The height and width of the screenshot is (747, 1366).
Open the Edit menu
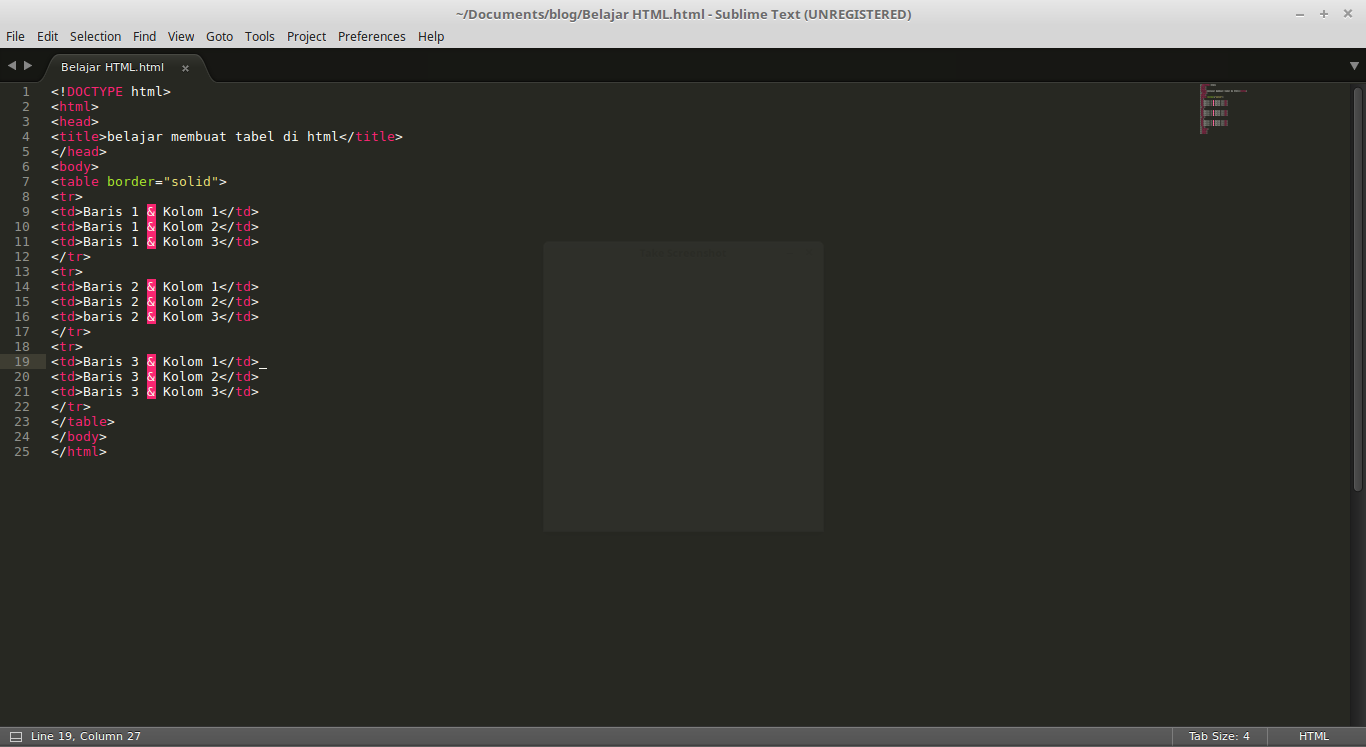point(47,36)
